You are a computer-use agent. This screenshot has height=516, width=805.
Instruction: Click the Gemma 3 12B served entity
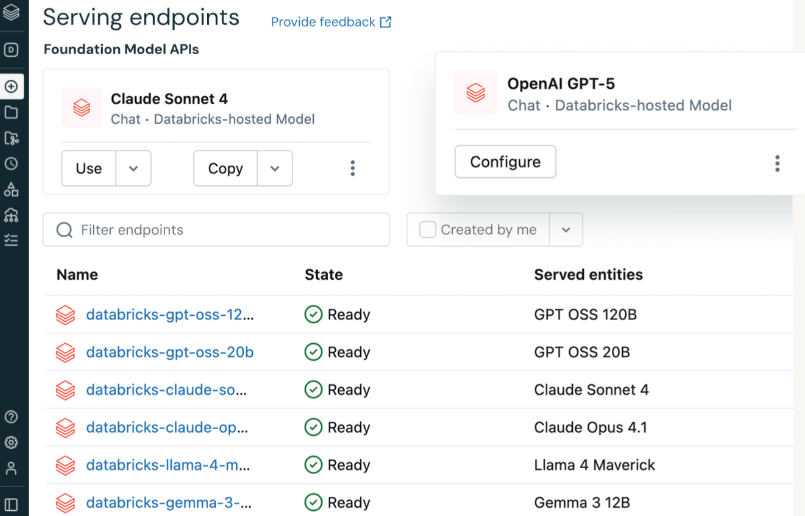(x=582, y=502)
